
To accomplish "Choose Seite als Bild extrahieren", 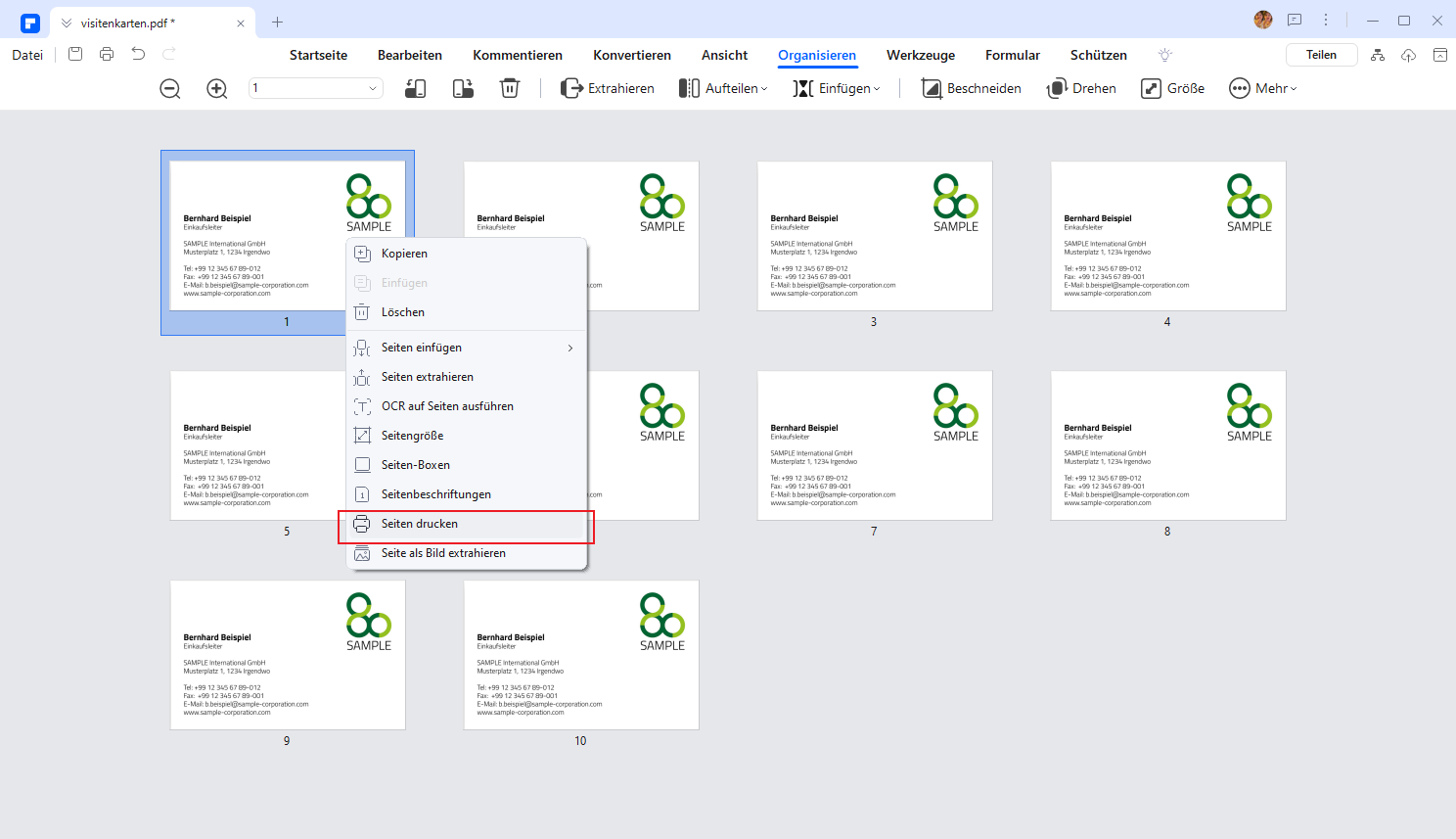I will [467, 553].
